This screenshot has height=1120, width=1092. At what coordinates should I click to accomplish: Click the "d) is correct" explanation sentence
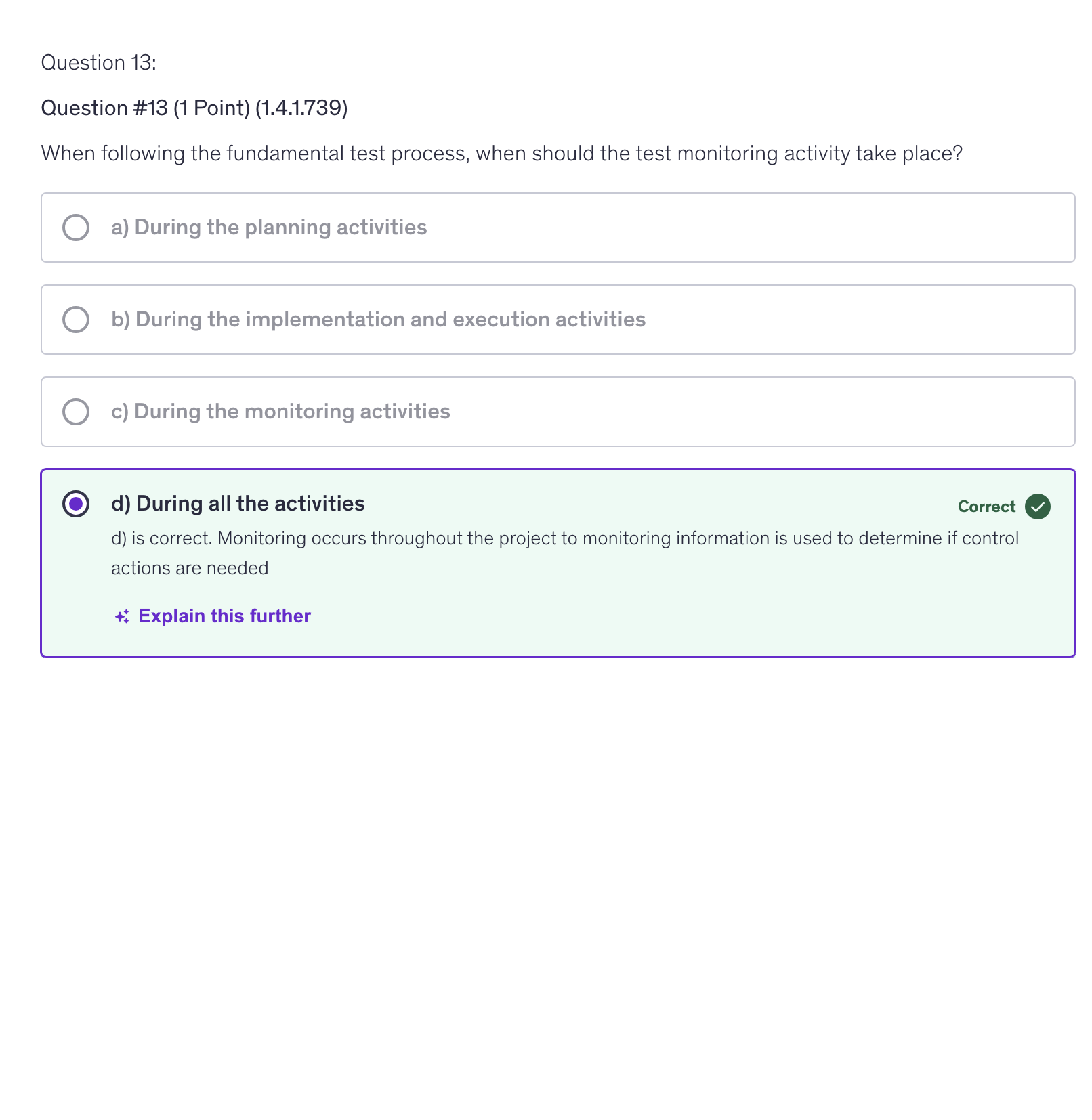(x=565, y=538)
